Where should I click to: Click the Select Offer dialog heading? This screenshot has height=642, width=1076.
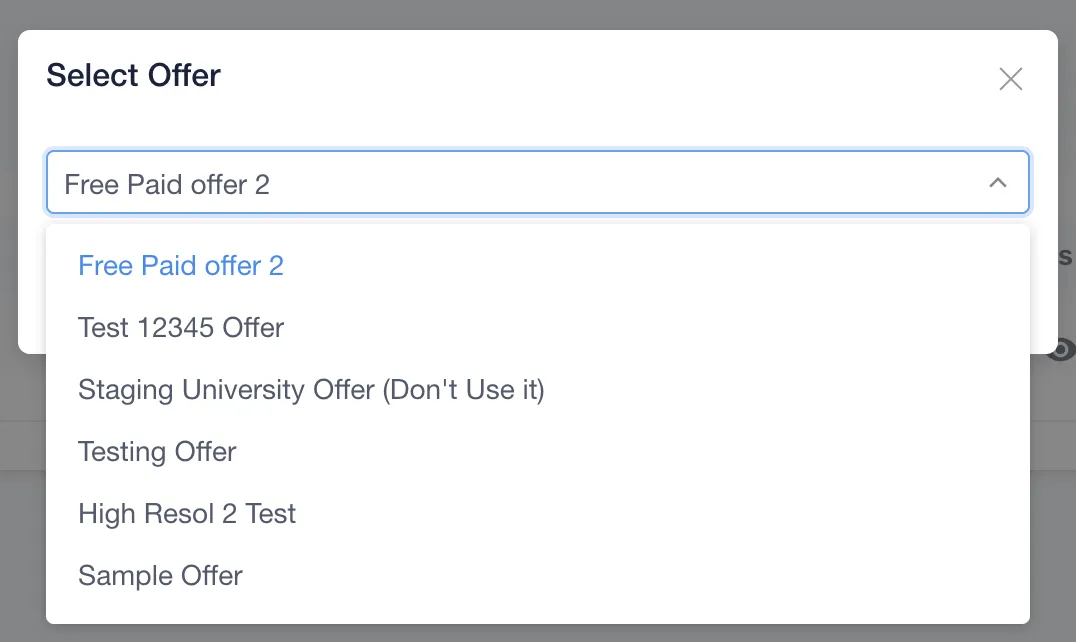[x=134, y=75]
